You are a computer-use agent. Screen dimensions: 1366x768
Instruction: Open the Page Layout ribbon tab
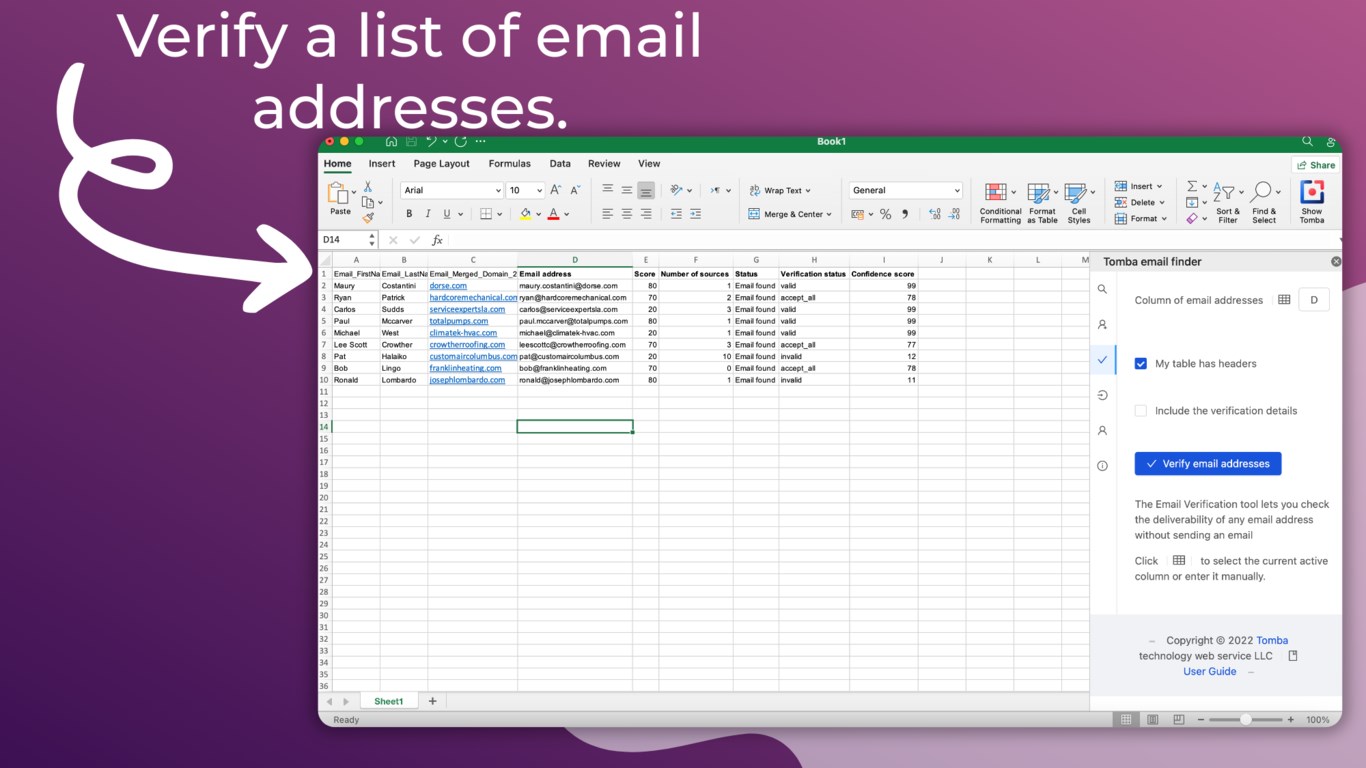(441, 164)
